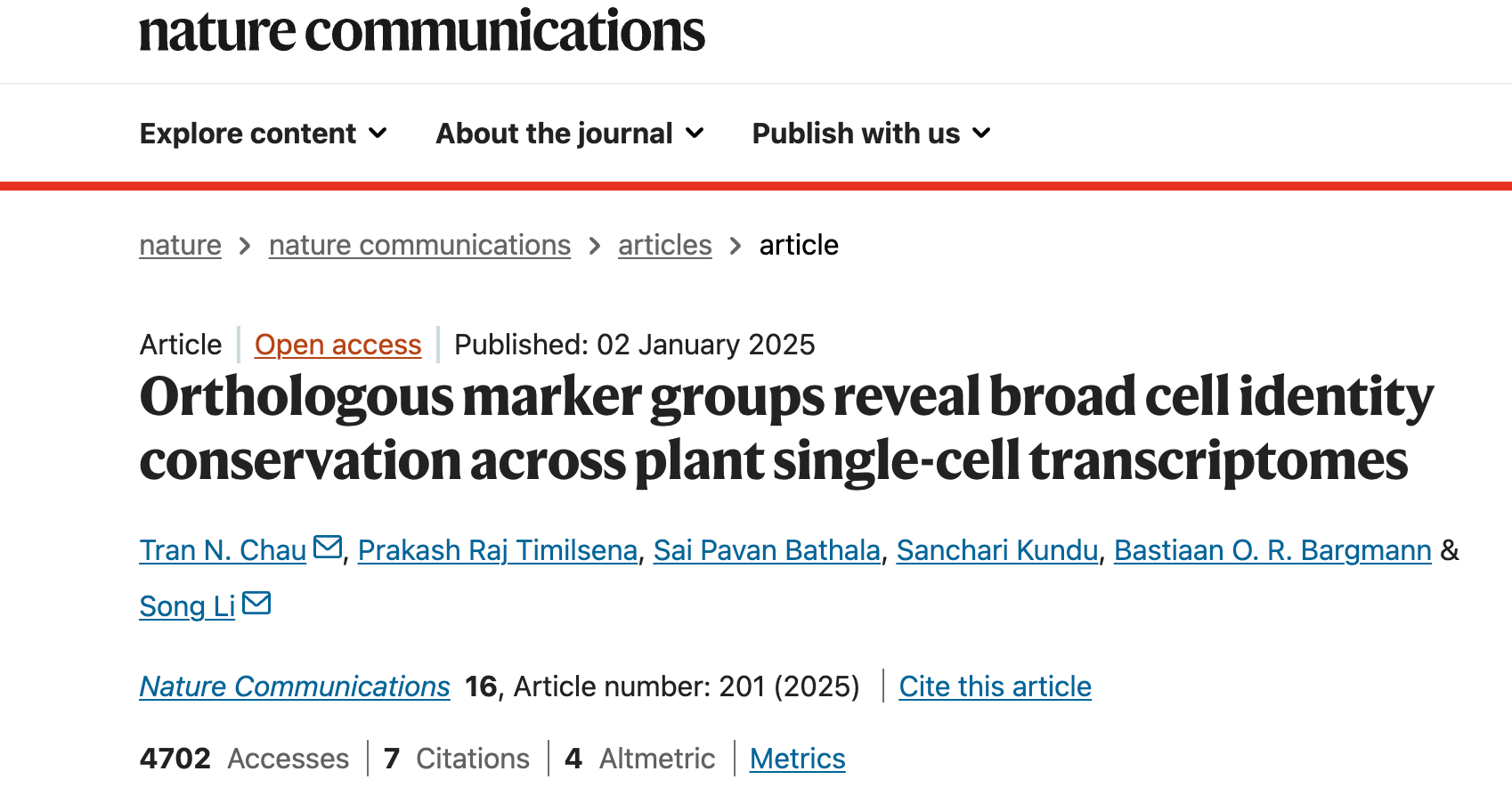View the Metrics page

click(x=797, y=759)
